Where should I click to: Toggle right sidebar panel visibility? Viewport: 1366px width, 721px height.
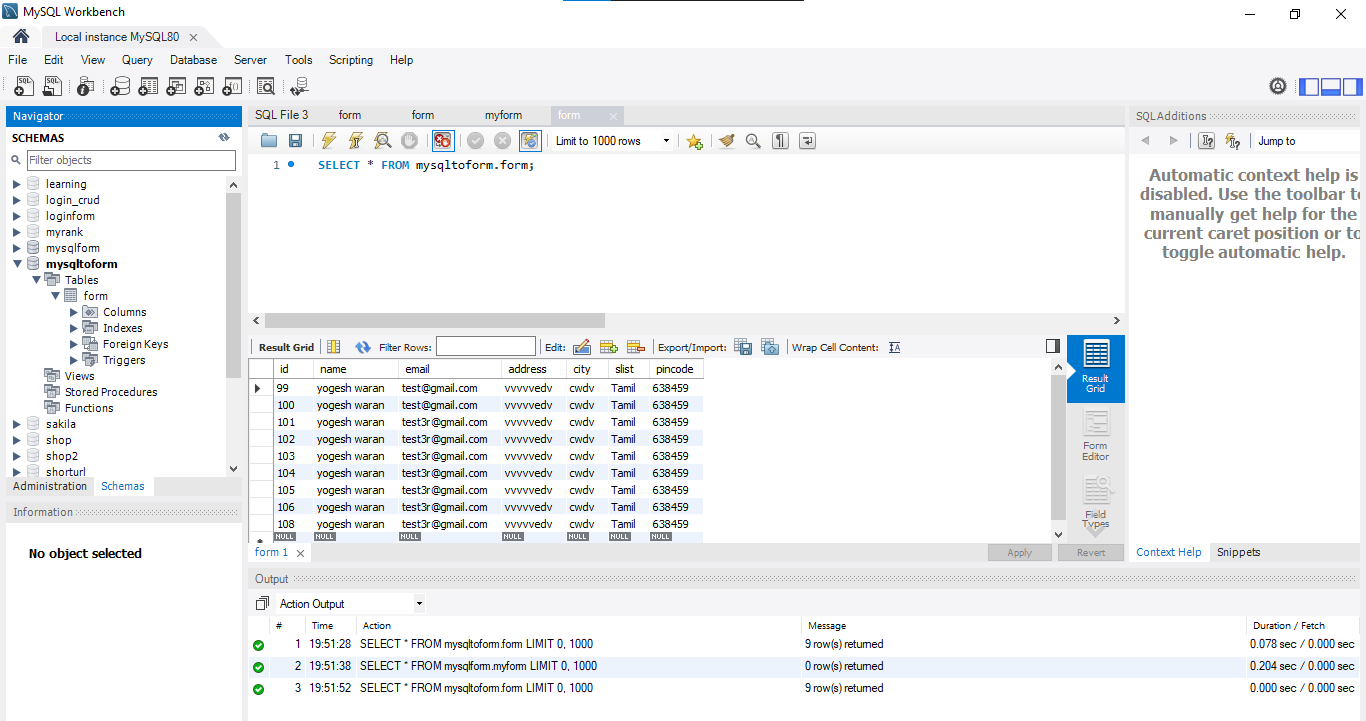pos(1352,87)
